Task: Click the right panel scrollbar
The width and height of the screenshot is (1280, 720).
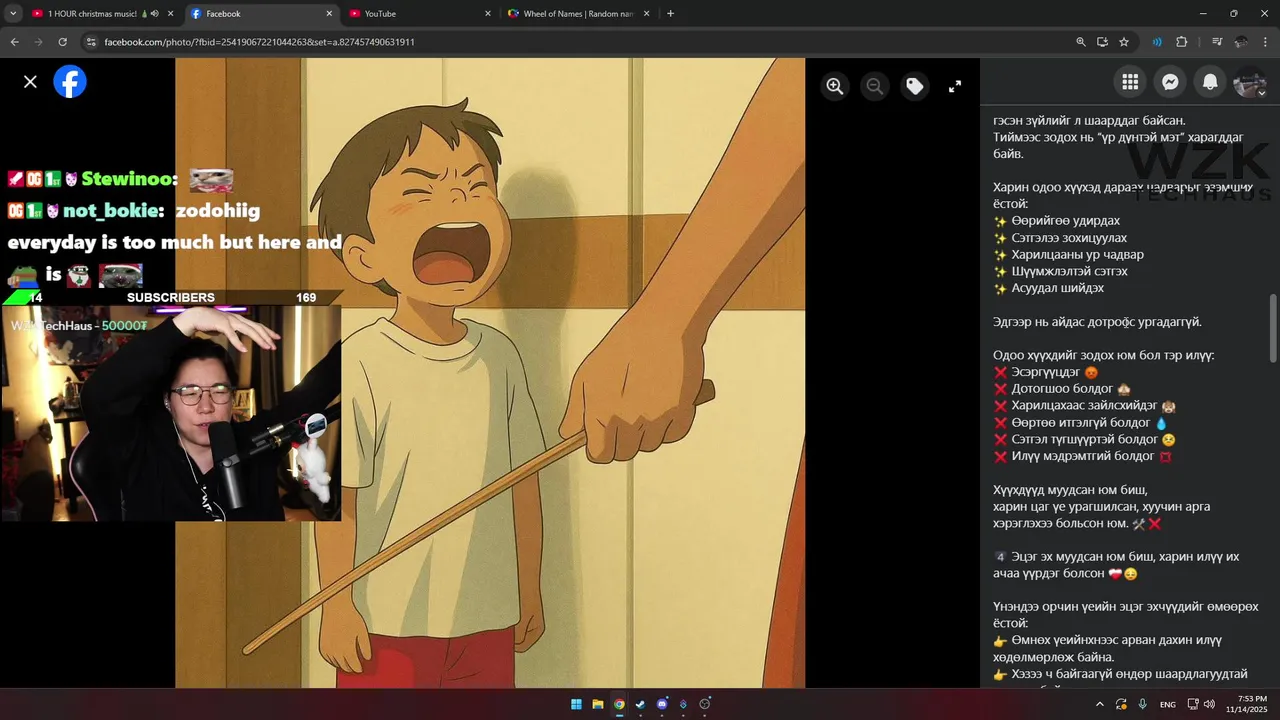Action: click(1274, 328)
